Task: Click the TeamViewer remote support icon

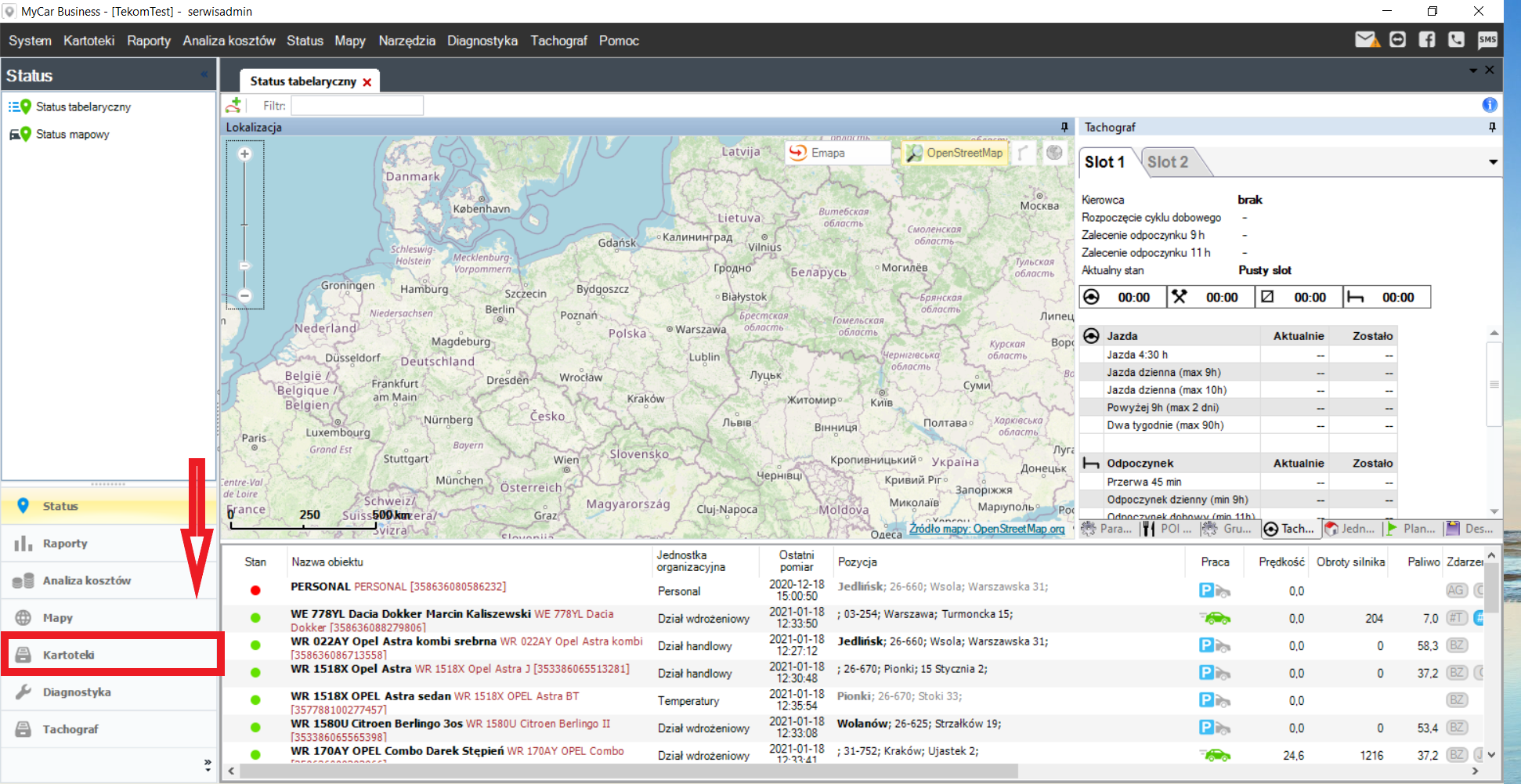Action: pyautogui.click(x=1397, y=40)
